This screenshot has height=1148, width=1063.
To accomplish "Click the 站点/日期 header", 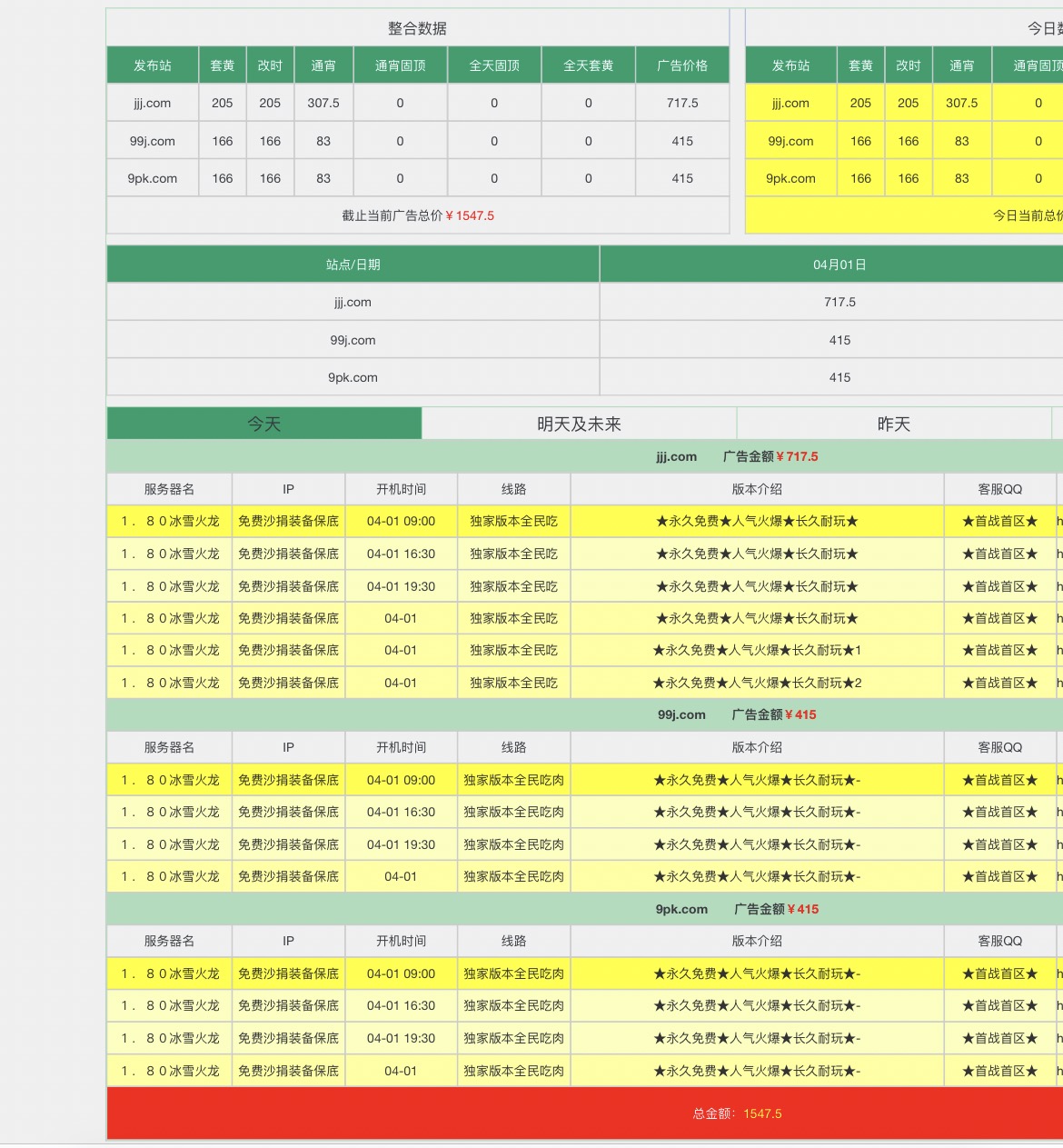I will [353, 265].
